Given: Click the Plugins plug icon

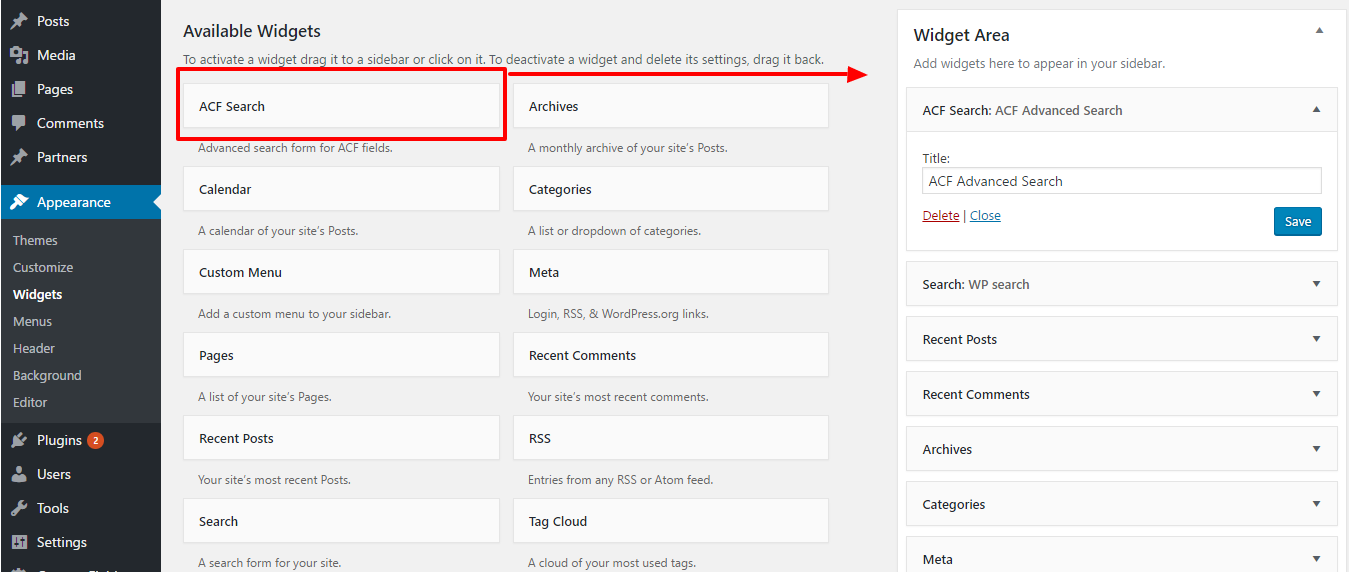Looking at the screenshot, I should (19, 440).
